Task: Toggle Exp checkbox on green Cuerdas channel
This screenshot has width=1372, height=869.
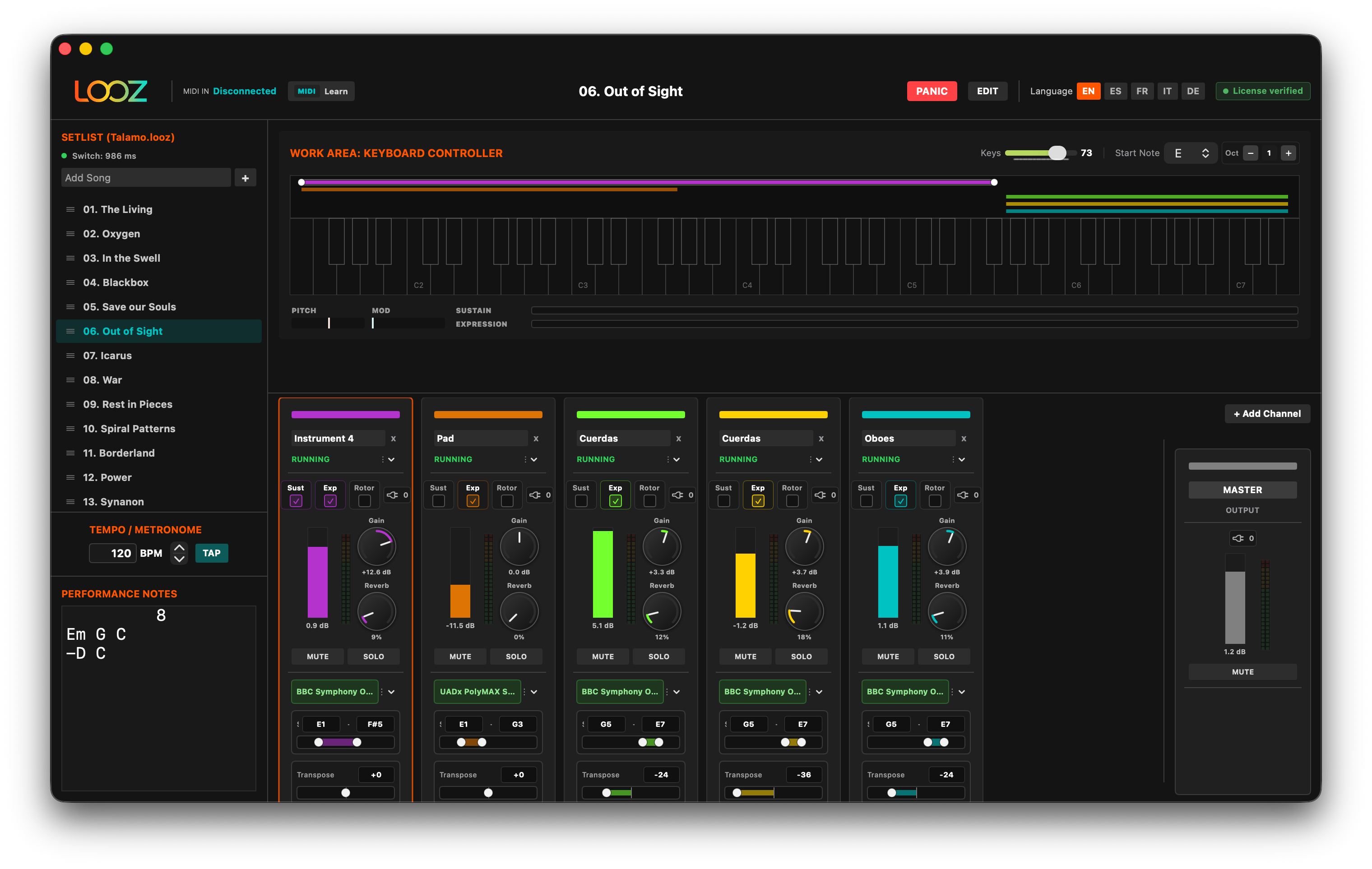Action: pos(615,501)
